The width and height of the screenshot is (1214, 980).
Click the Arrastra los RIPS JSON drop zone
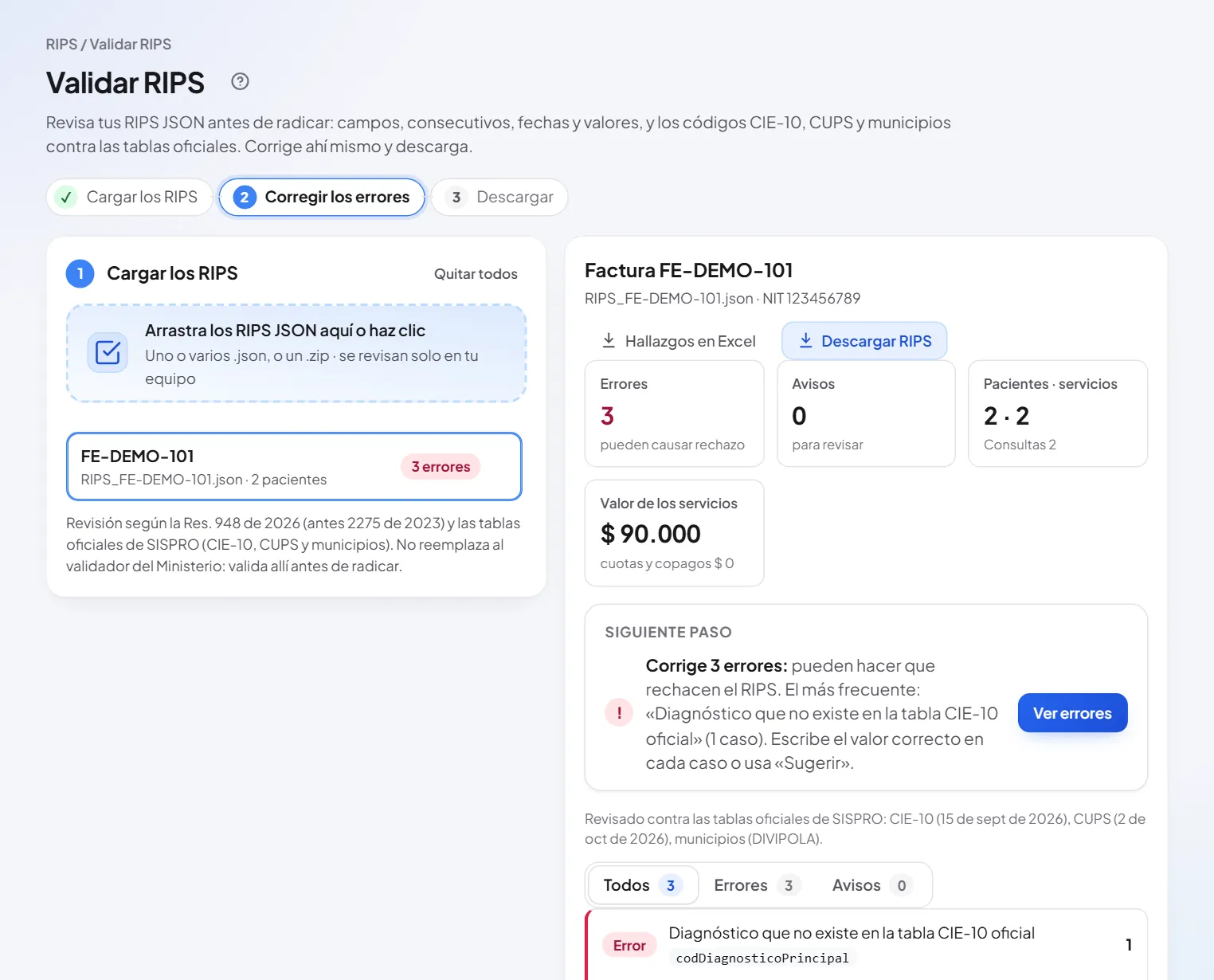click(296, 353)
